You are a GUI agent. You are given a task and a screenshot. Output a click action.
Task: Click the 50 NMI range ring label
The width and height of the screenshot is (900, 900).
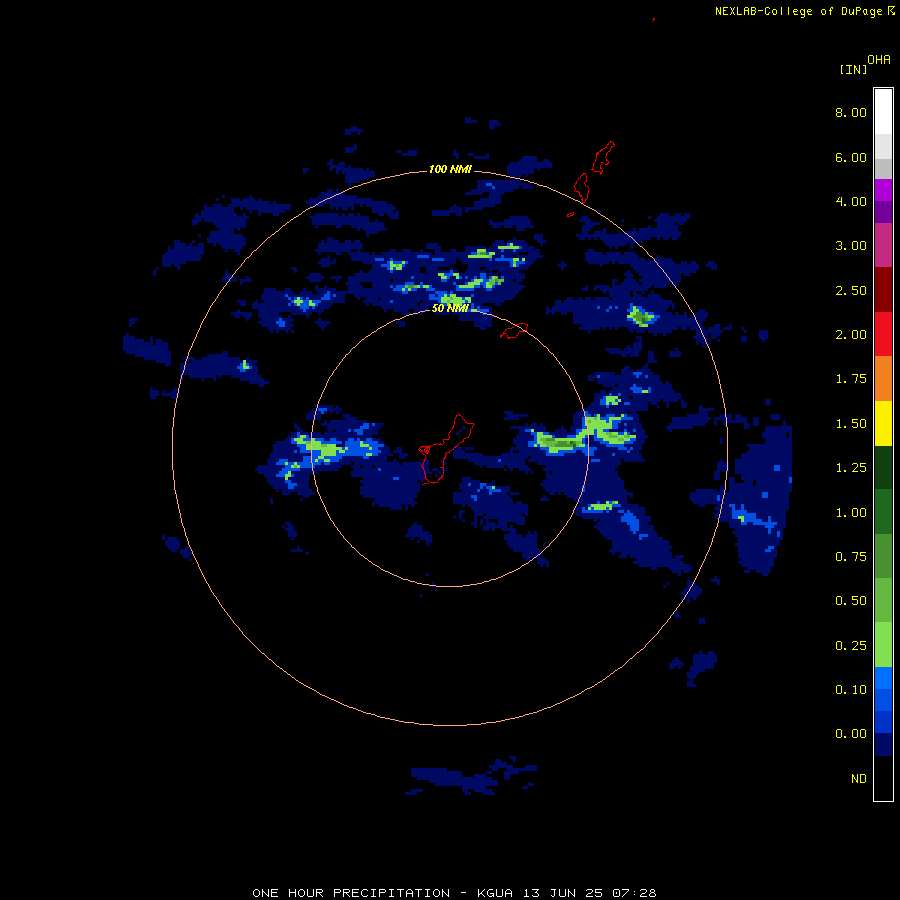click(x=450, y=308)
